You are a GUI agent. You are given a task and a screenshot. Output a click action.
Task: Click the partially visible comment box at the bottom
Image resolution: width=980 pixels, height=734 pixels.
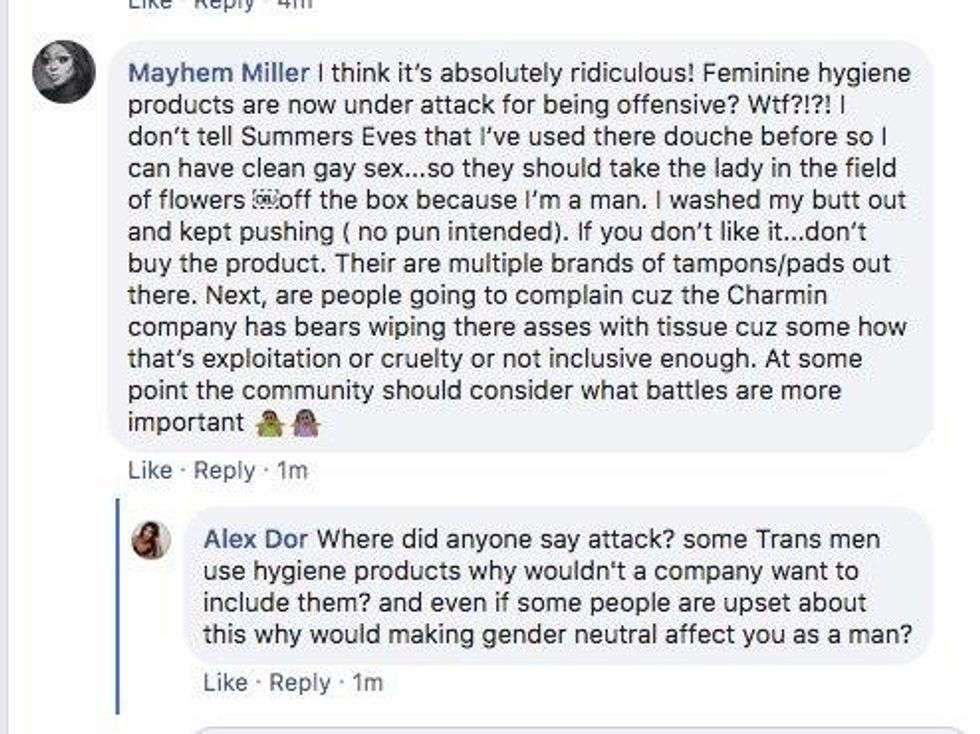[580, 729]
